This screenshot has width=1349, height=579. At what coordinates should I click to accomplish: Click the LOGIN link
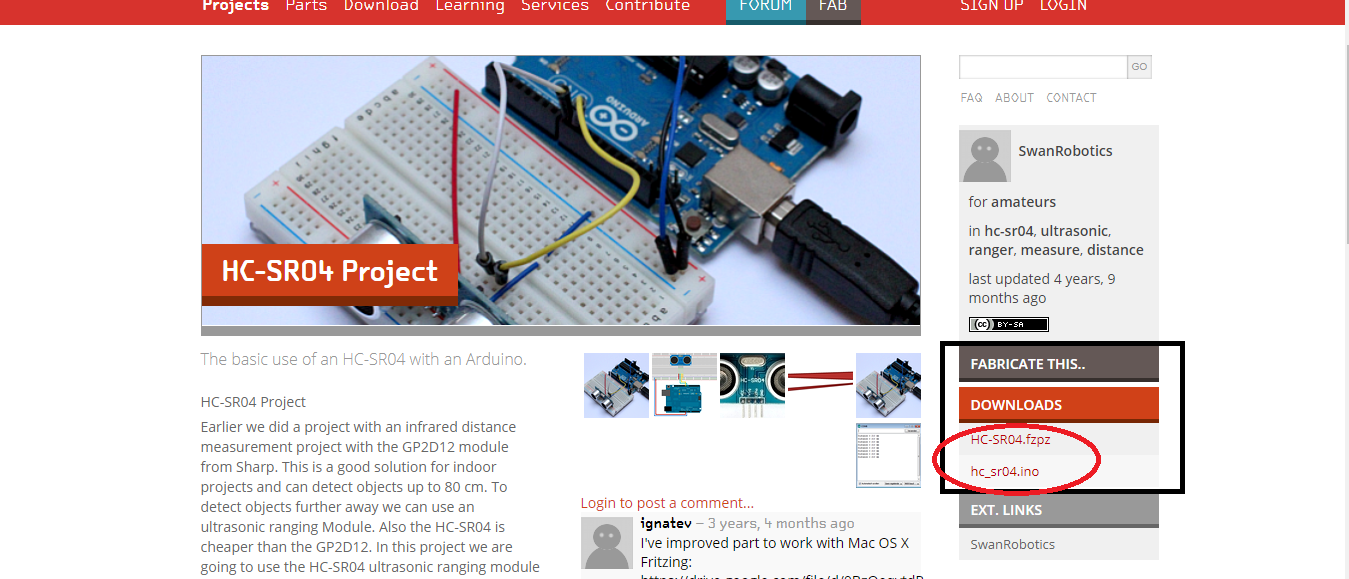(1063, 6)
